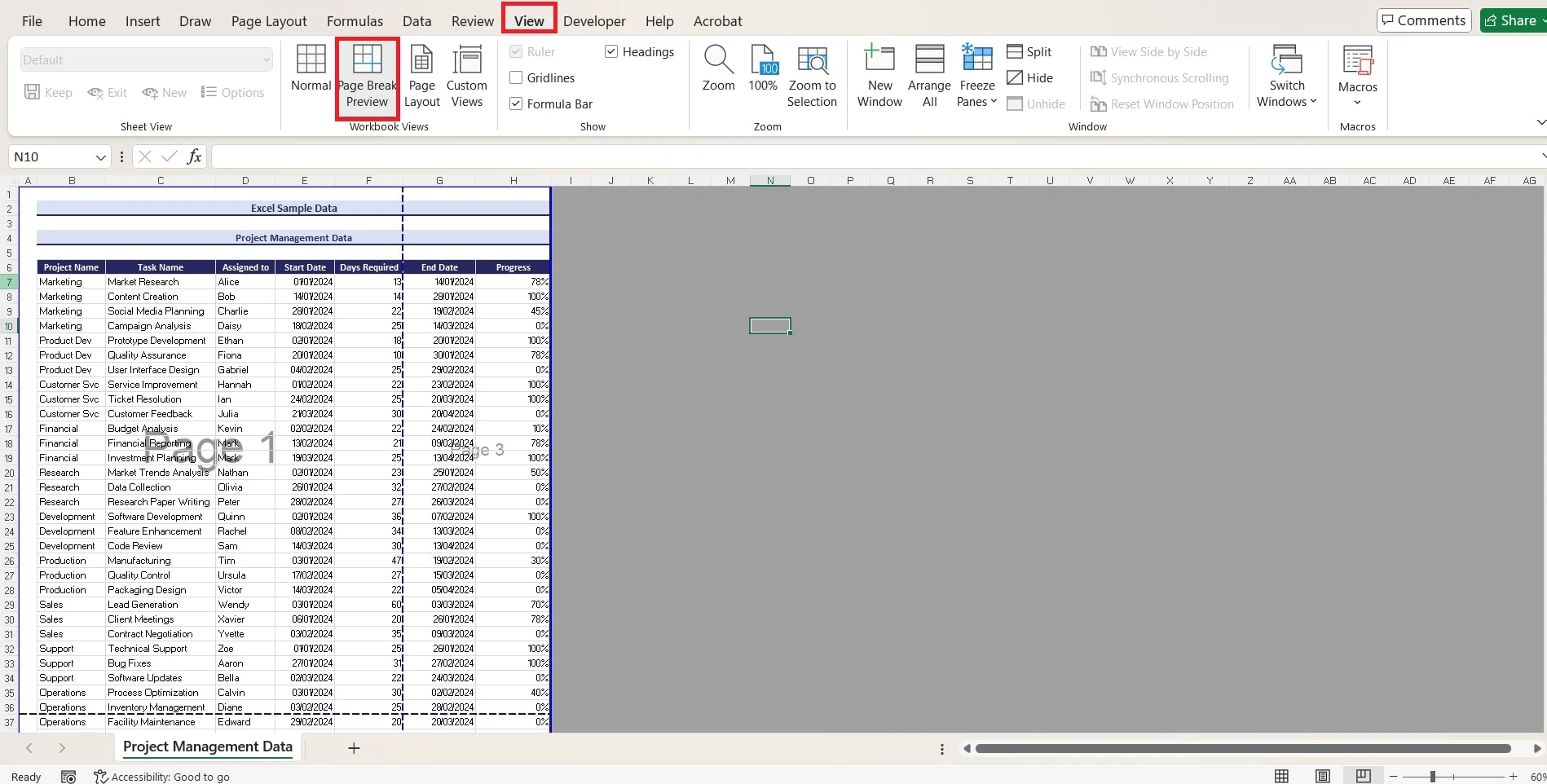Open Page Layout view
The width and height of the screenshot is (1547, 784).
click(x=421, y=77)
